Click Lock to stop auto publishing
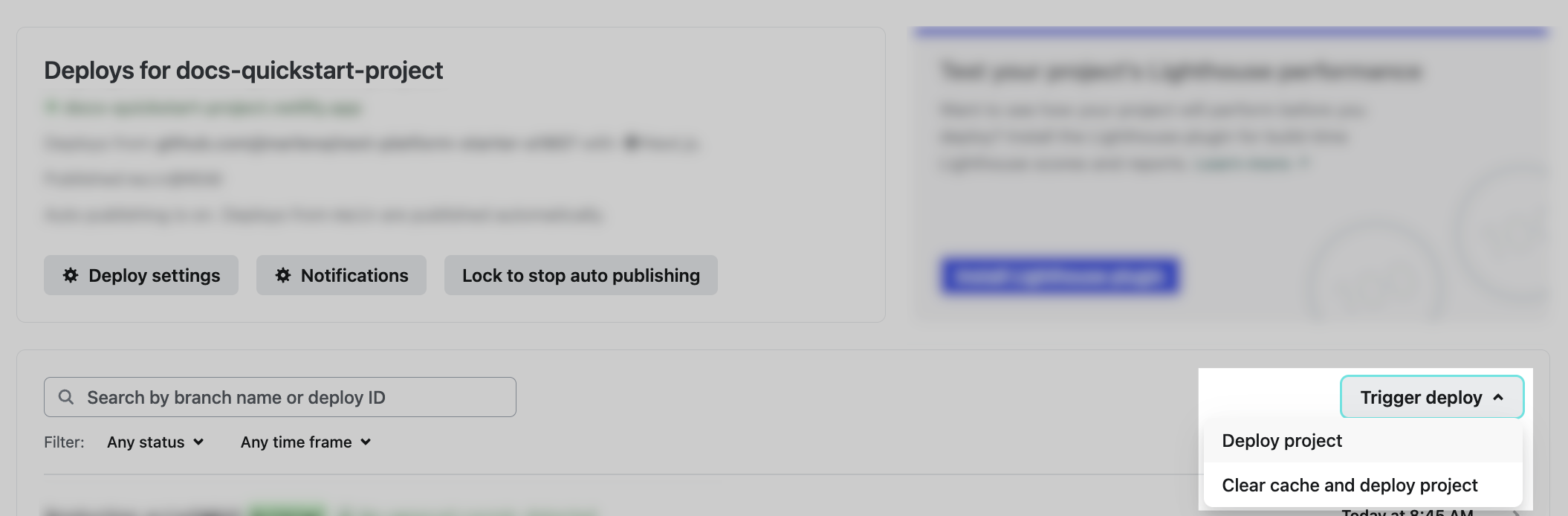Image resolution: width=1568 pixels, height=516 pixels. point(581,275)
